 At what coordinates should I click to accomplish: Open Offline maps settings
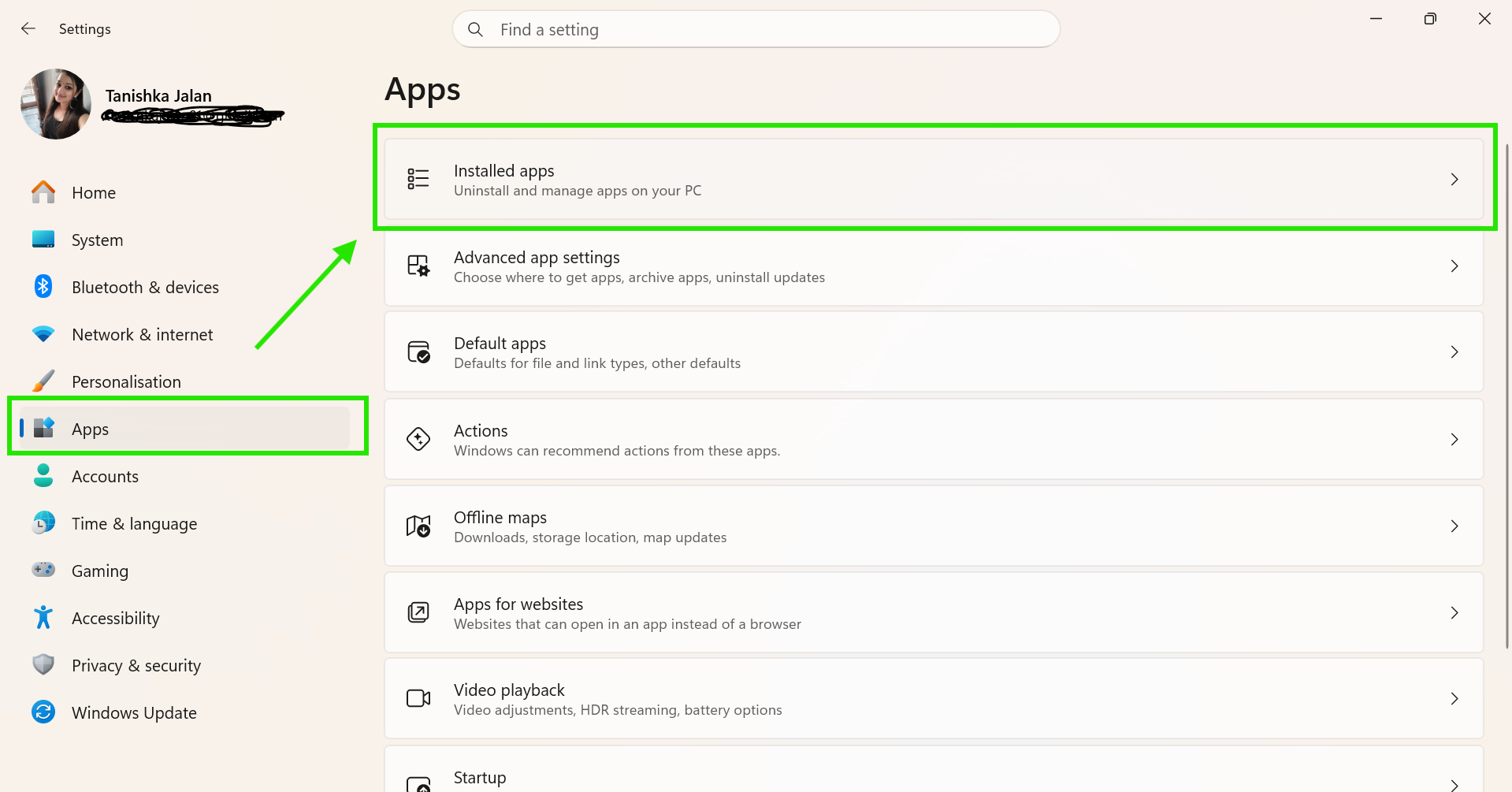pyautogui.click(x=934, y=526)
